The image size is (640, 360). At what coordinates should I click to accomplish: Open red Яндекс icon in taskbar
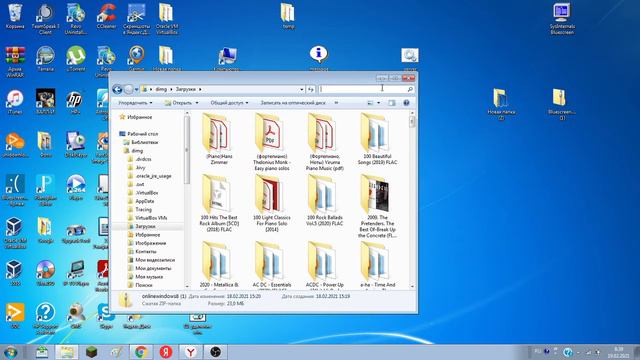166,352
